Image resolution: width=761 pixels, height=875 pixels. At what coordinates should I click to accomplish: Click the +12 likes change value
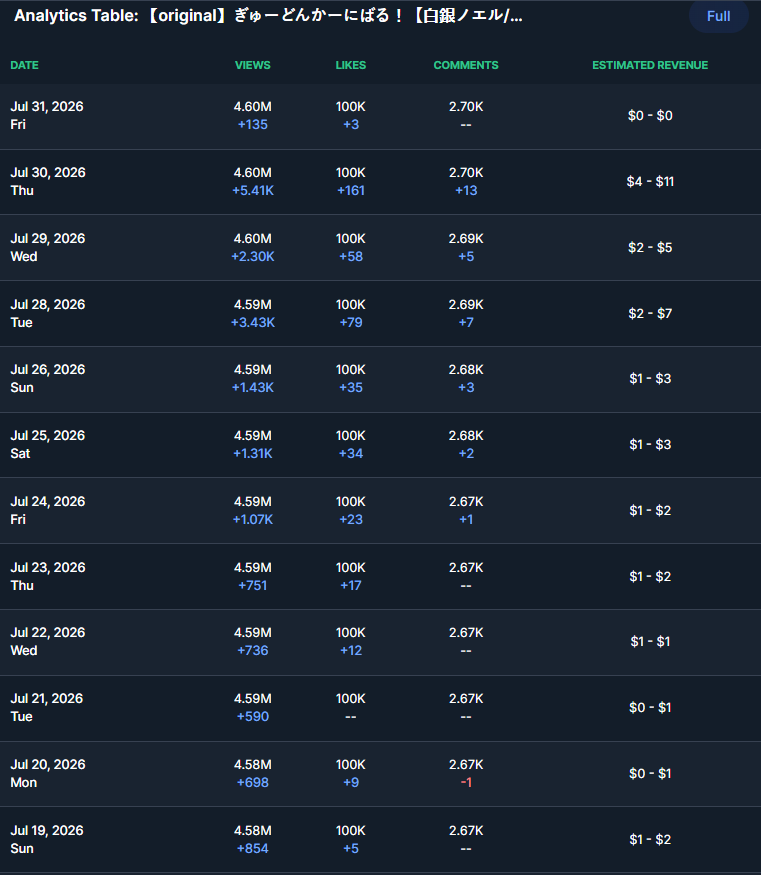coord(351,650)
